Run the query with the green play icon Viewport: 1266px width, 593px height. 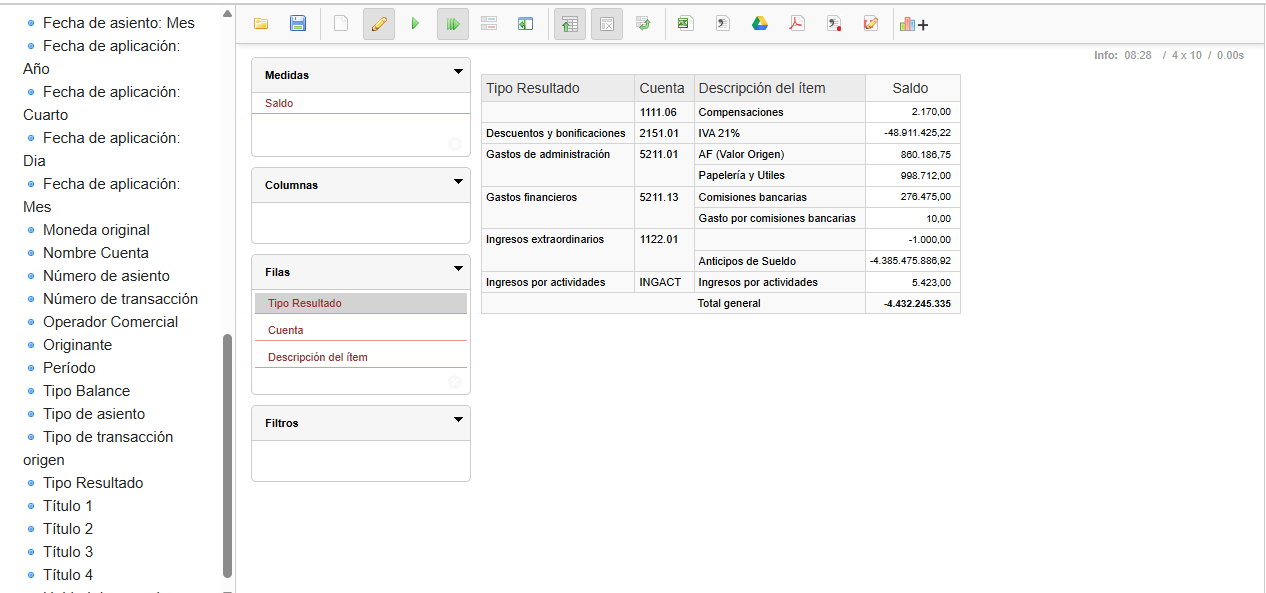point(416,24)
